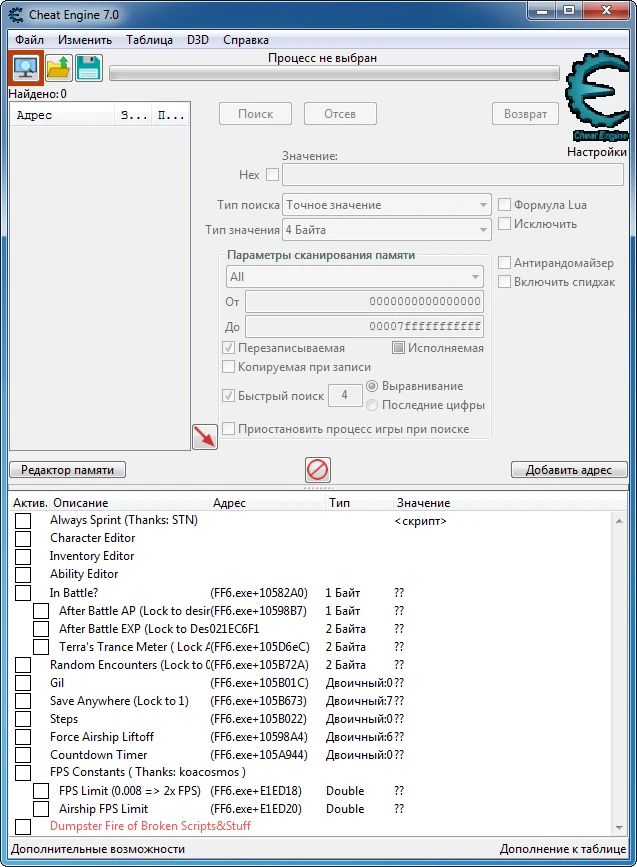Toggle Копируемая при записи checkbox

[x=228, y=367]
